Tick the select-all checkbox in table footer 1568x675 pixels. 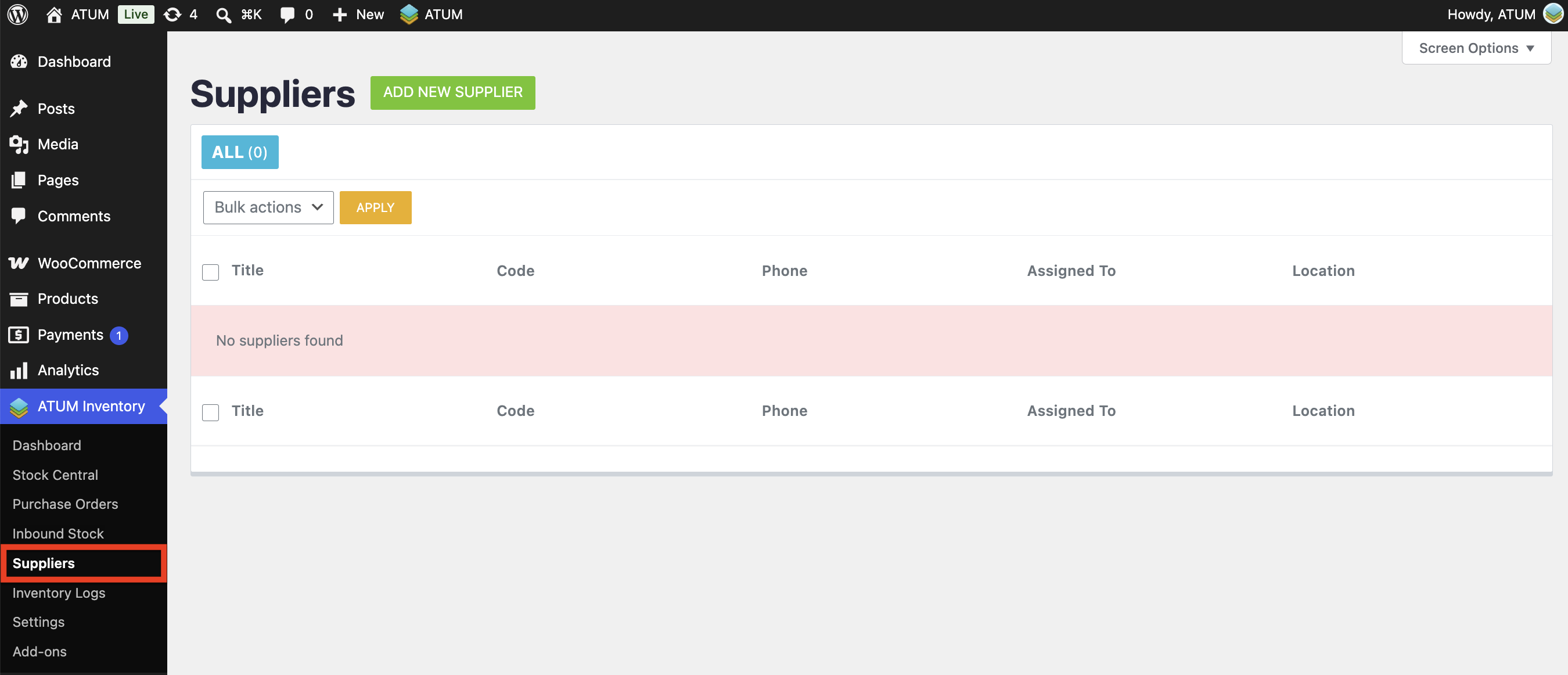tap(211, 412)
